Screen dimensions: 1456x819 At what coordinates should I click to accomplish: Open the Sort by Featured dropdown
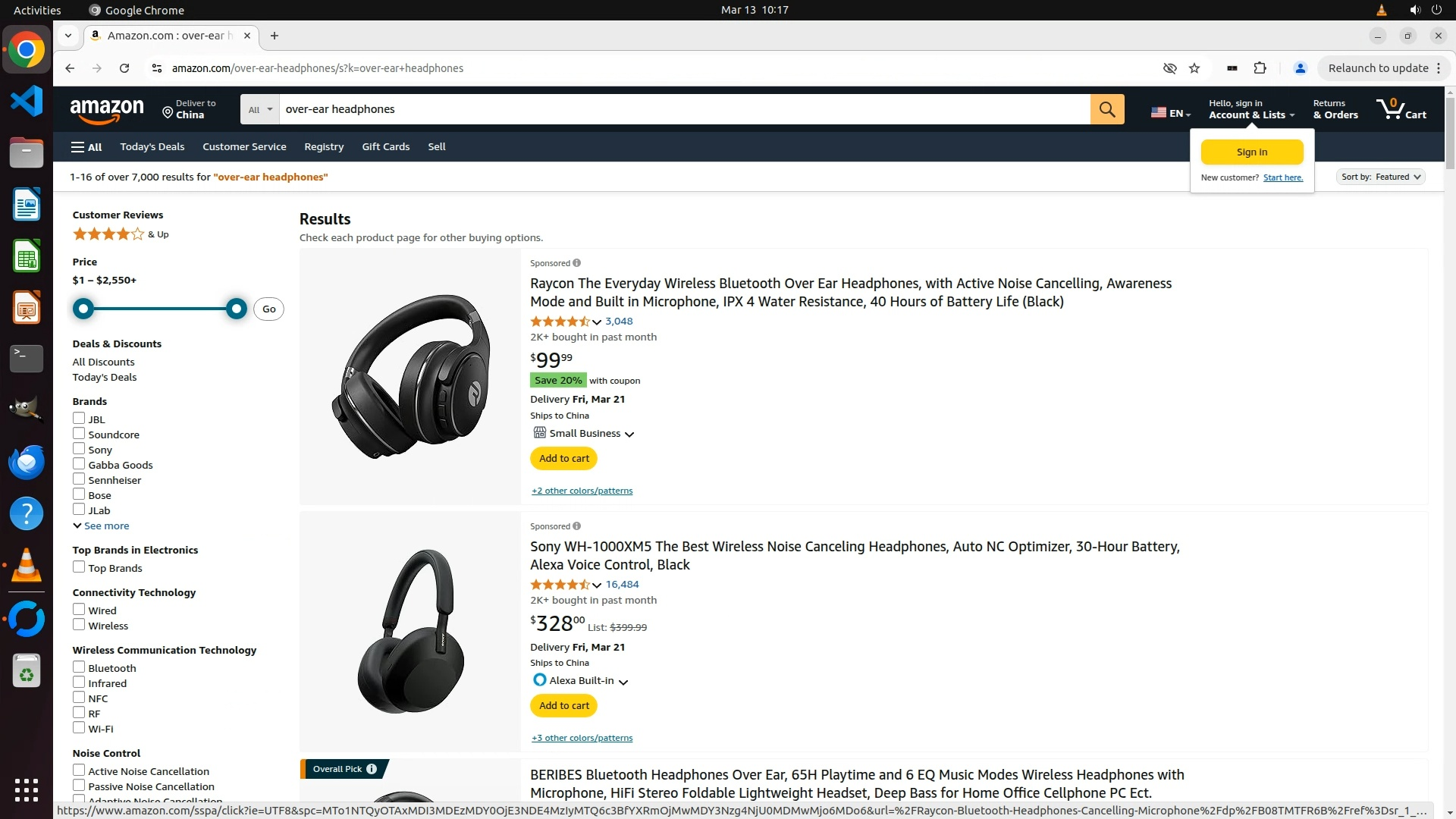pos(1379,177)
